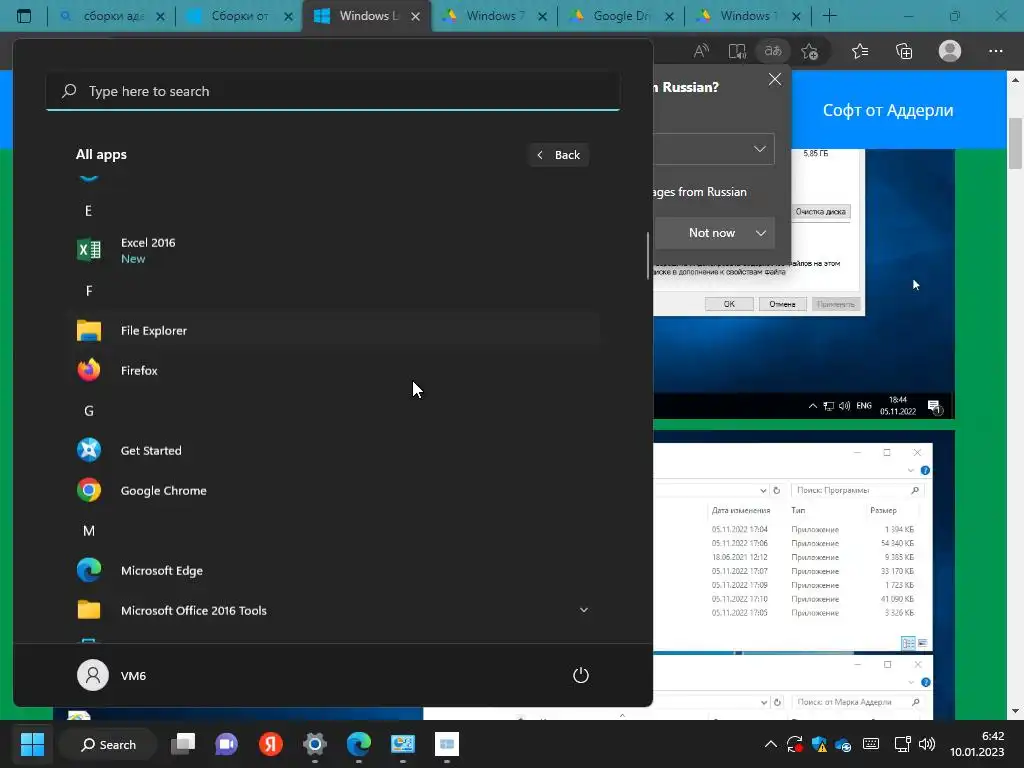Viewport: 1024px width, 768px height.
Task: Open Edge Settings and more menu
Action: pos(995,51)
